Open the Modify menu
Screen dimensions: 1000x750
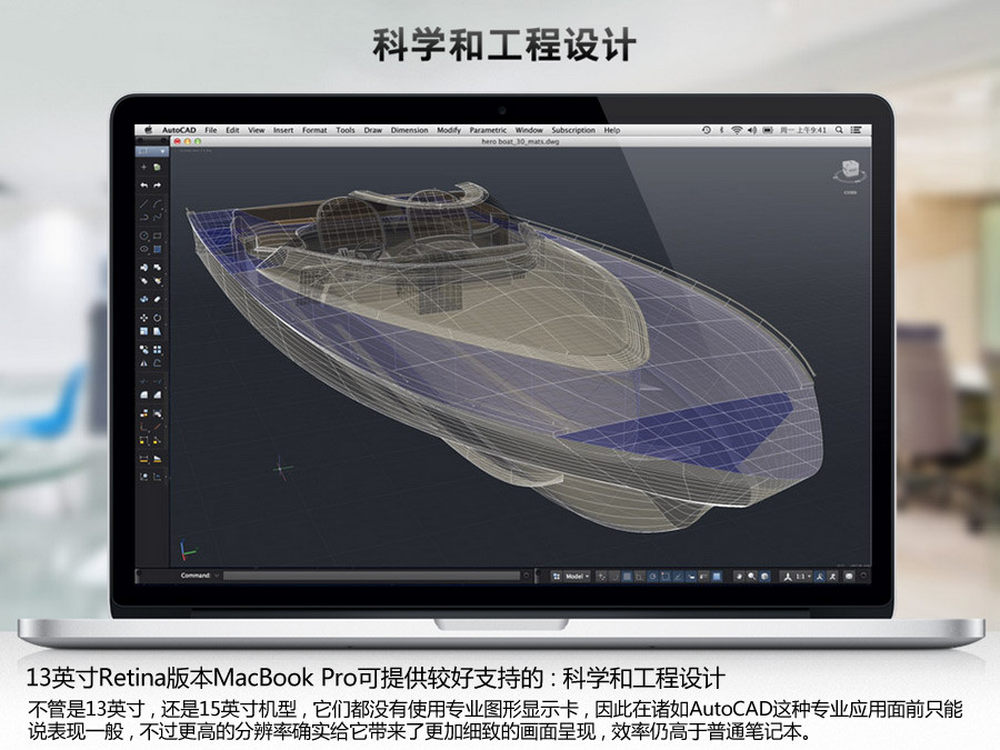[449, 130]
